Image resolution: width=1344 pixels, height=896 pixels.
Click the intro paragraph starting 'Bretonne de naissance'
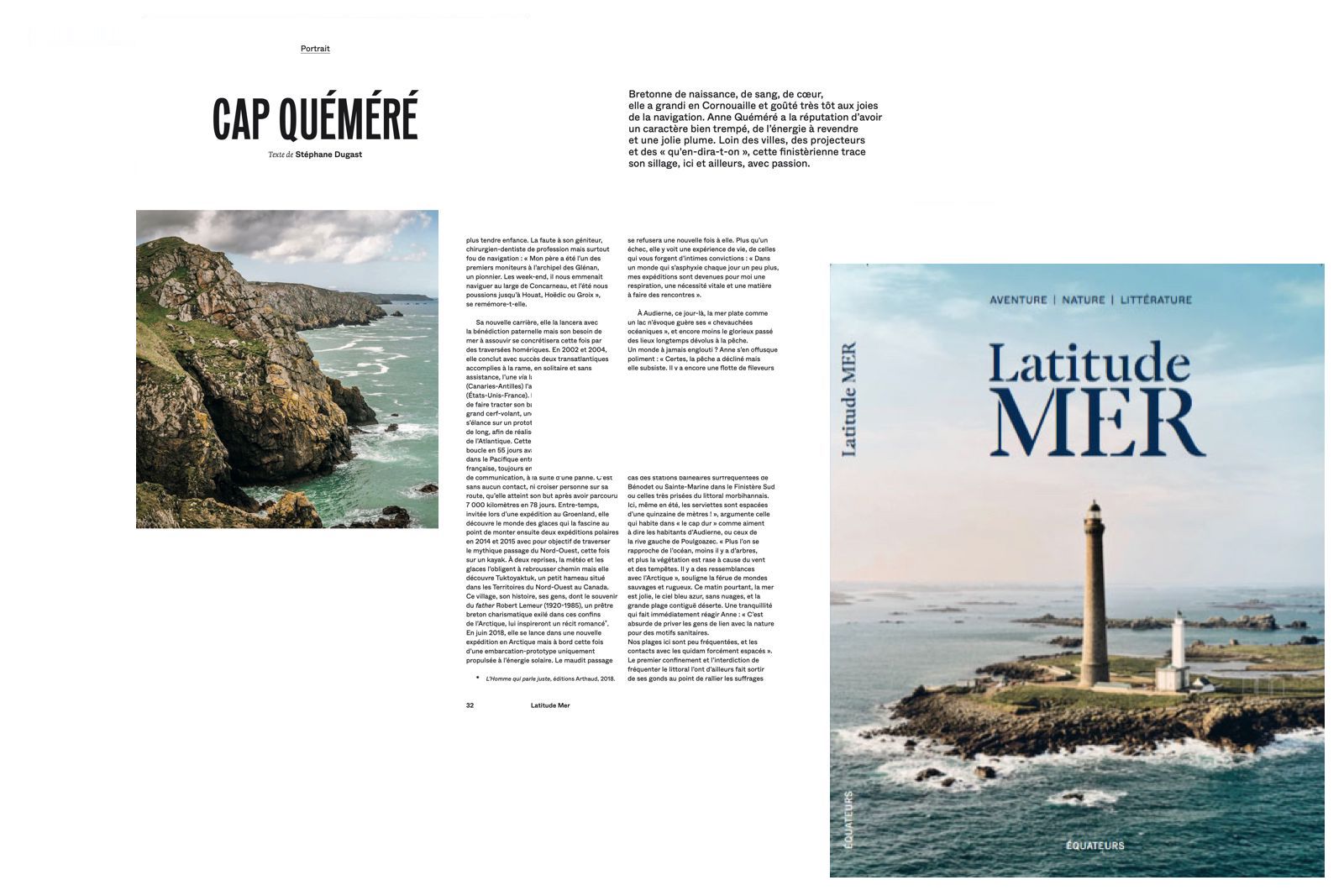coord(754,128)
